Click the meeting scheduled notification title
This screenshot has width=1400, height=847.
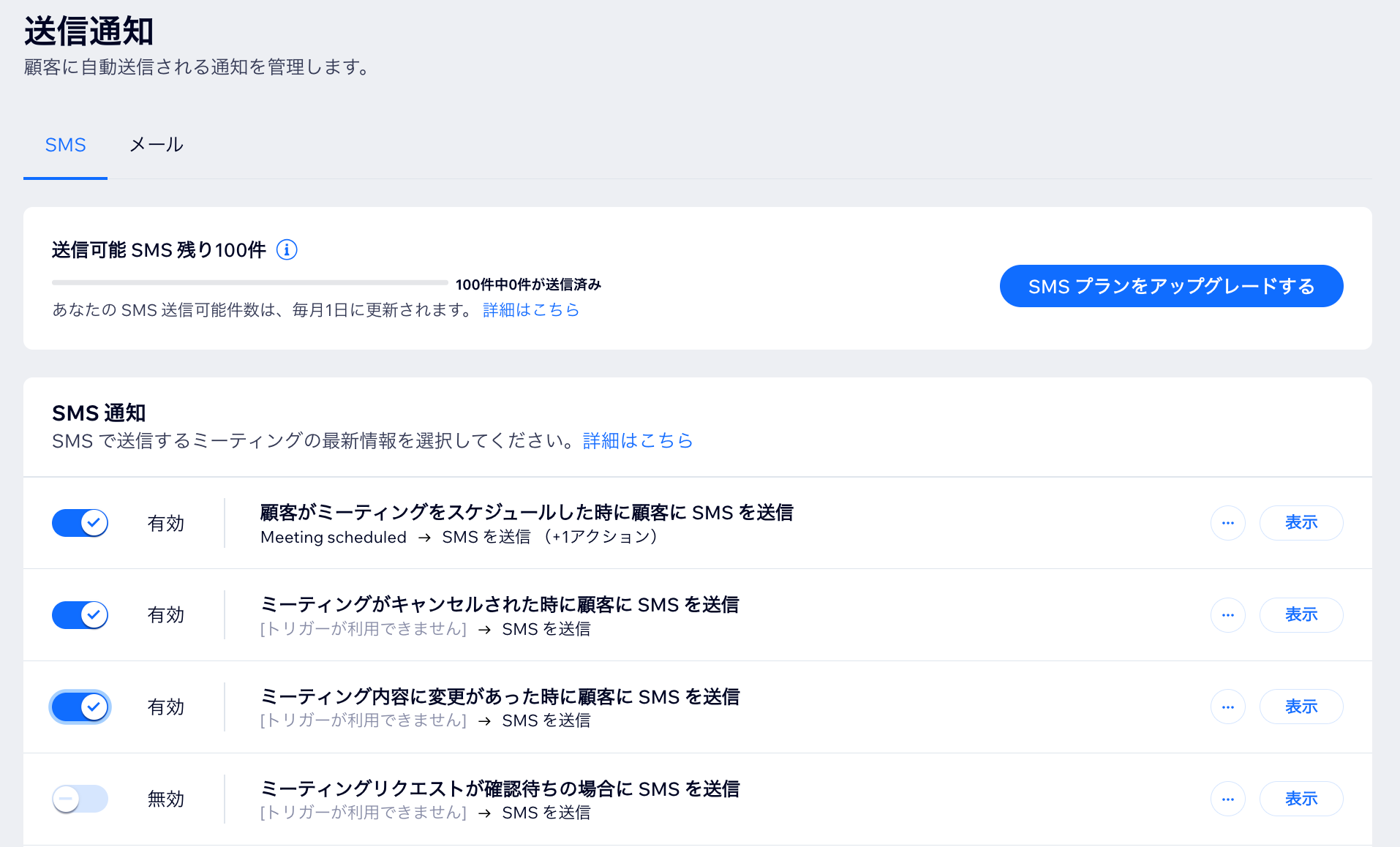click(x=526, y=513)
